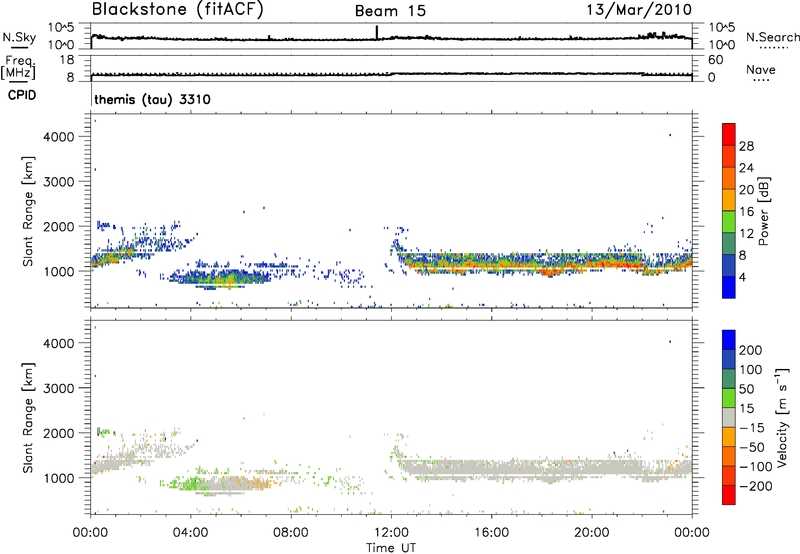Select the "4000" tick in the power panel

pos(59,137)
